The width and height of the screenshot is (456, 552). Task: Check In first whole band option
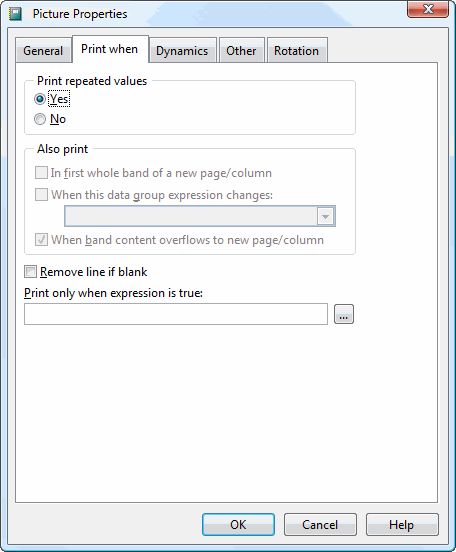point(41,173)
